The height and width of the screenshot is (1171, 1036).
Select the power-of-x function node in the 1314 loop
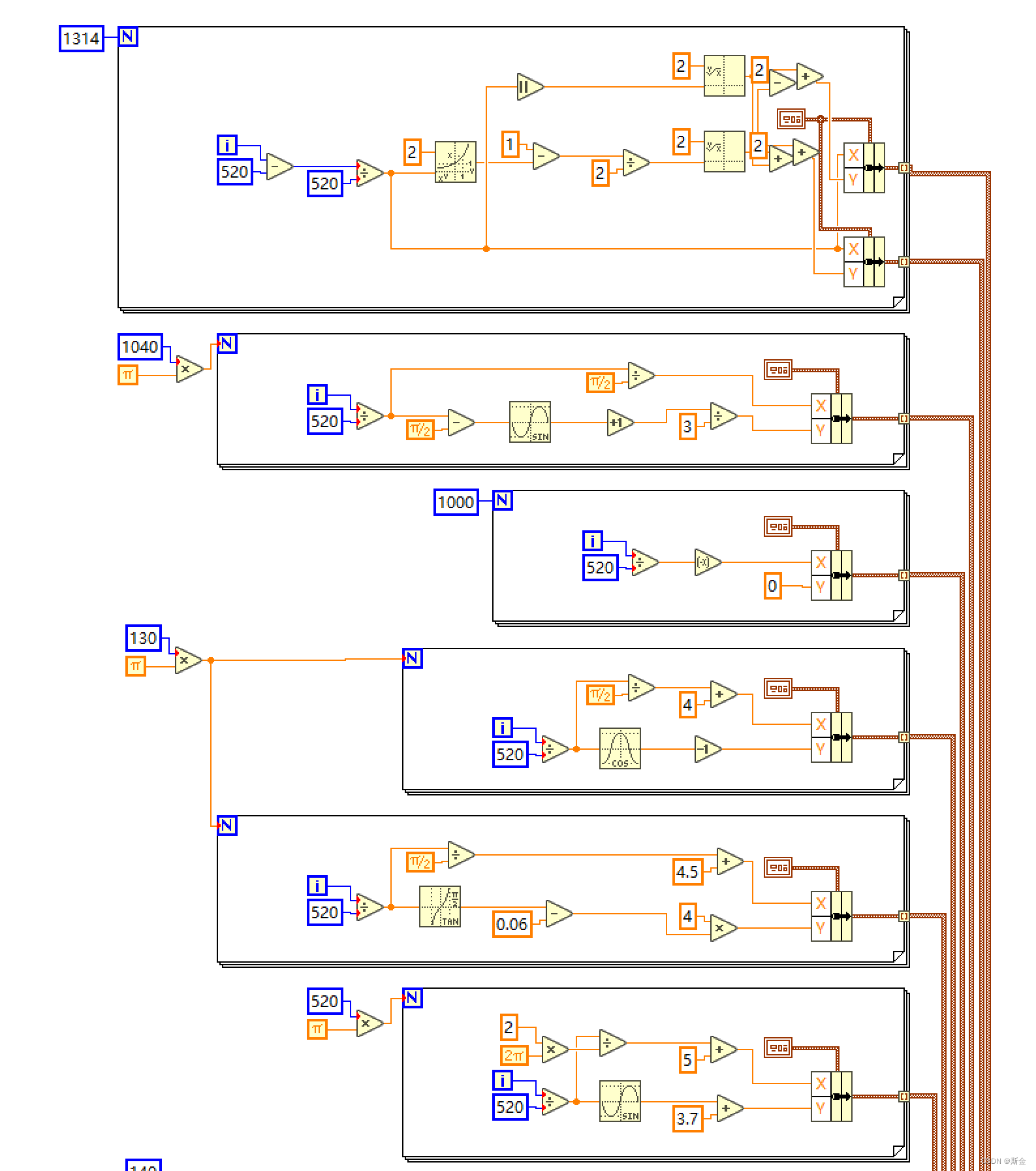[x=455, y=161]
